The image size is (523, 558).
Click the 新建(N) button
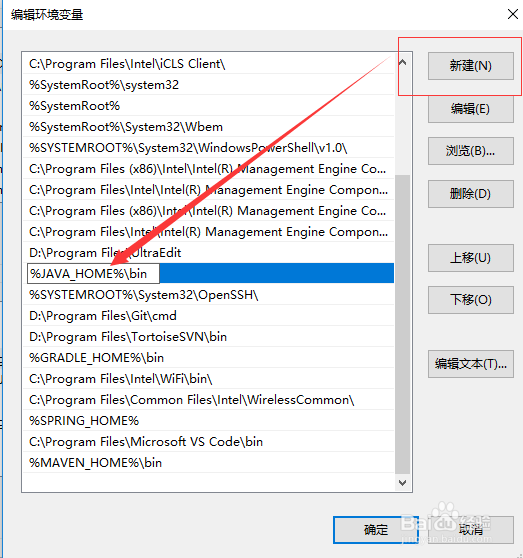[470, 66]
